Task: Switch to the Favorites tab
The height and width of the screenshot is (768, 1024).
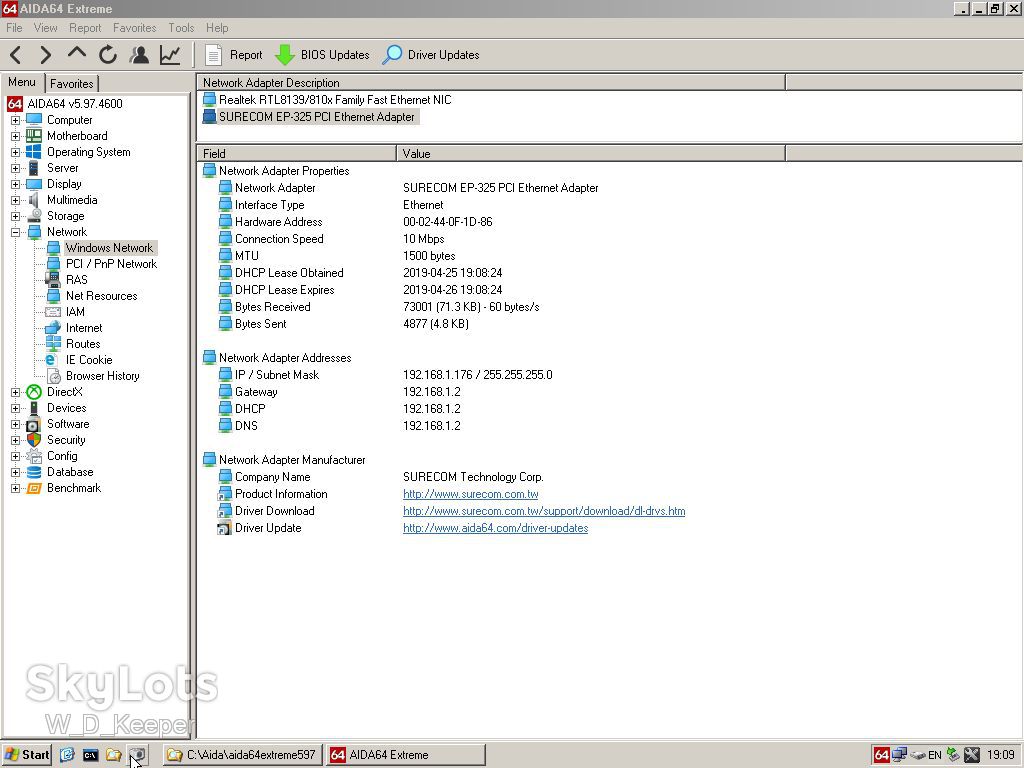Action: (72, 84)
